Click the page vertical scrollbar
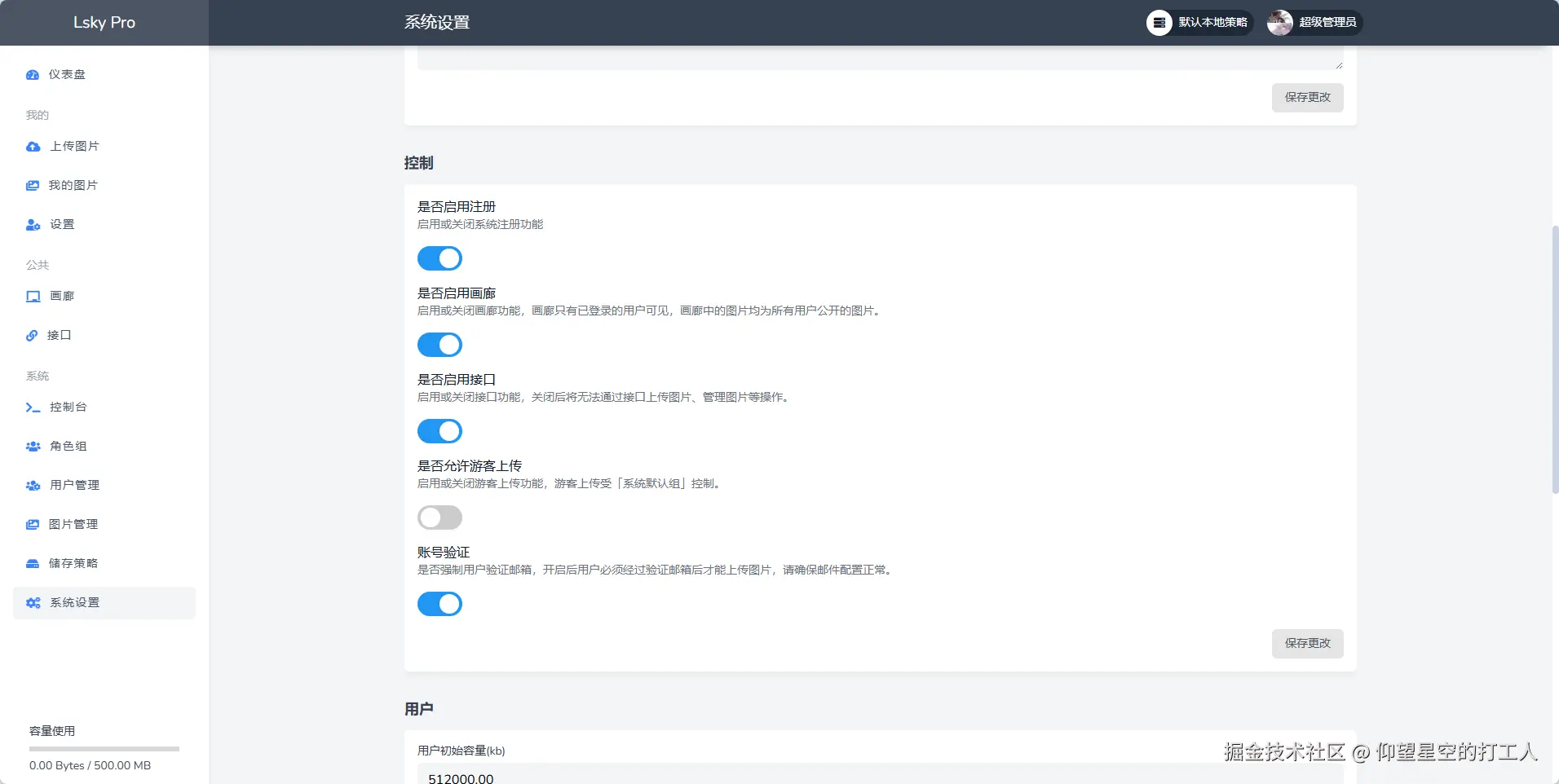Screen dimensions: 1559x784 click(x=1555, y=359)
